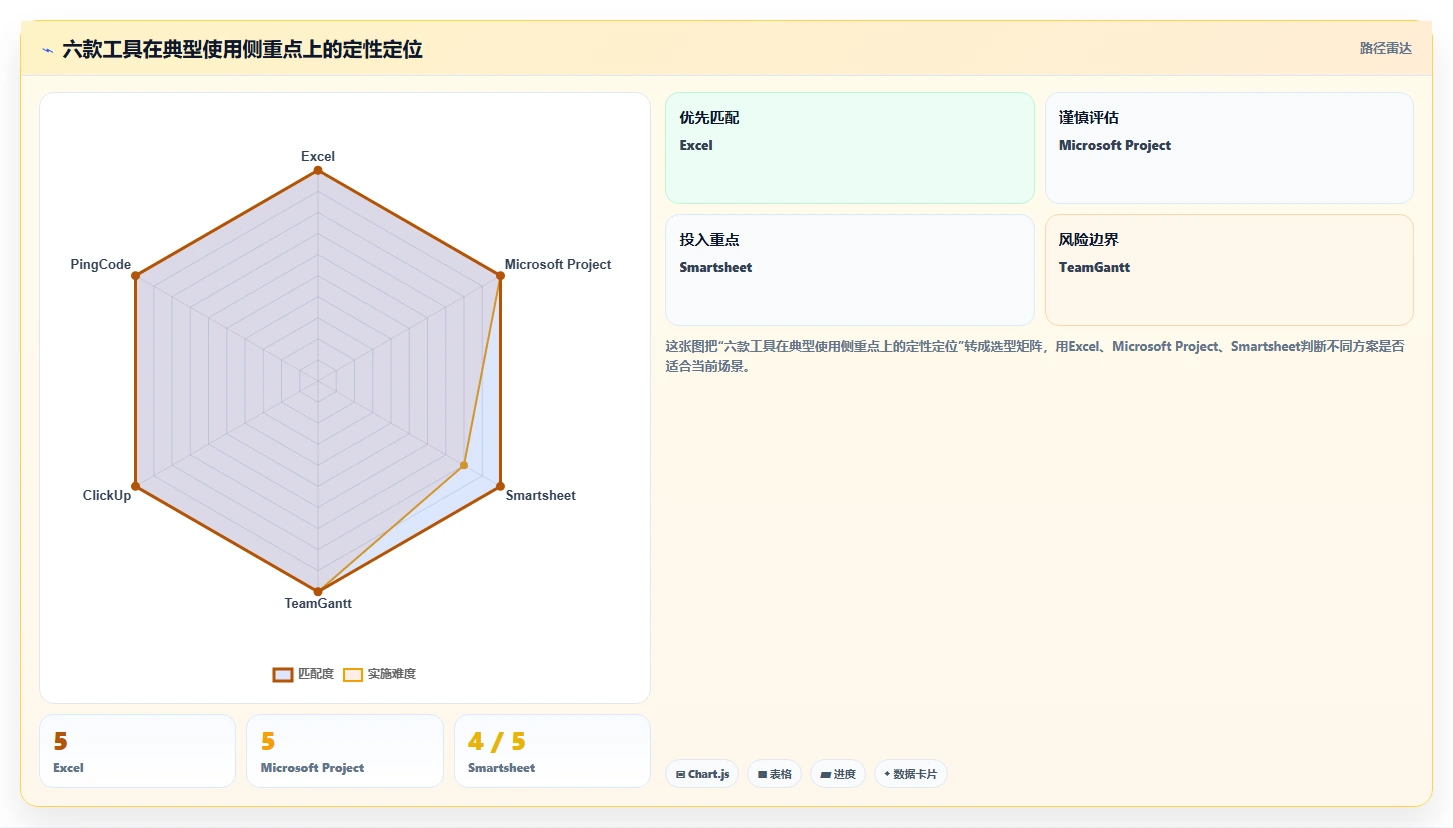Click the Excel axis label on radar
The height and width of the screenshot is (828, 1453).
(x=318, y=156)
